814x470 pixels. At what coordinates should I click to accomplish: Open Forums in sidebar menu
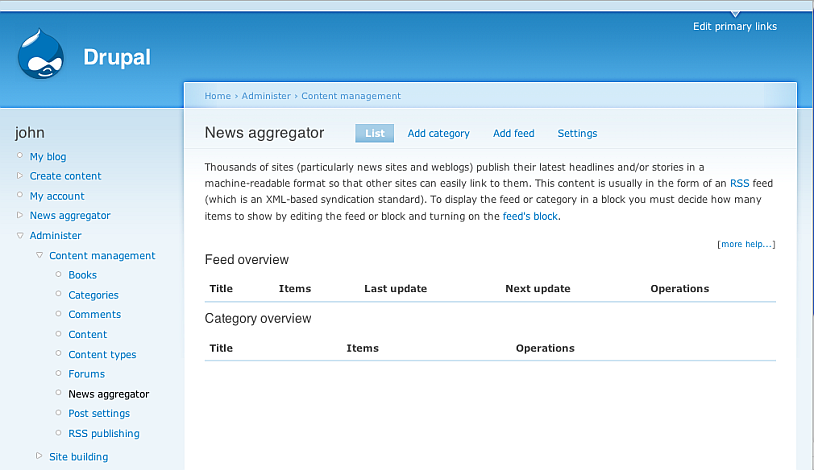(86, 374)
